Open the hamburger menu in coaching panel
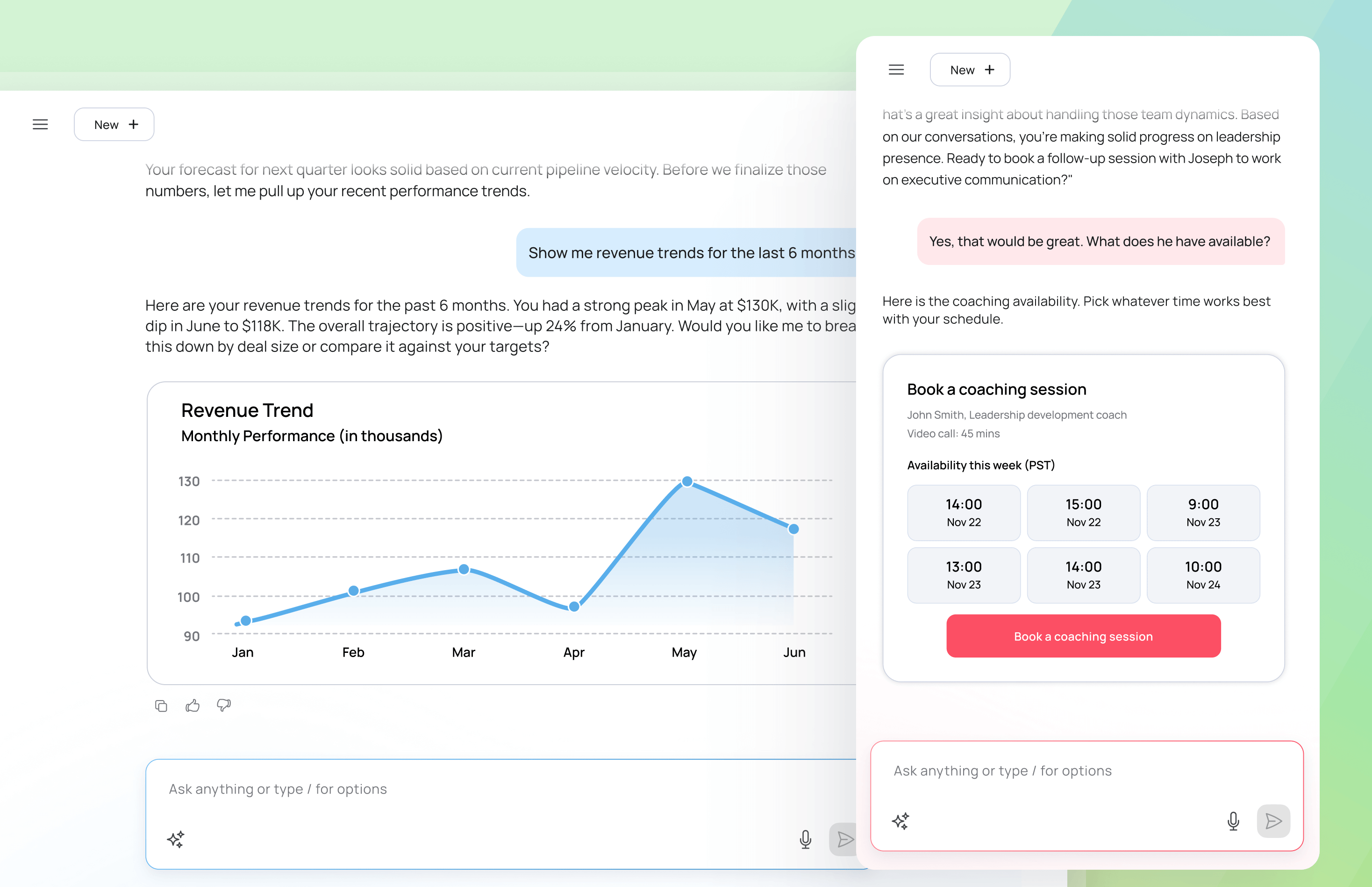 tap(896, 70)
